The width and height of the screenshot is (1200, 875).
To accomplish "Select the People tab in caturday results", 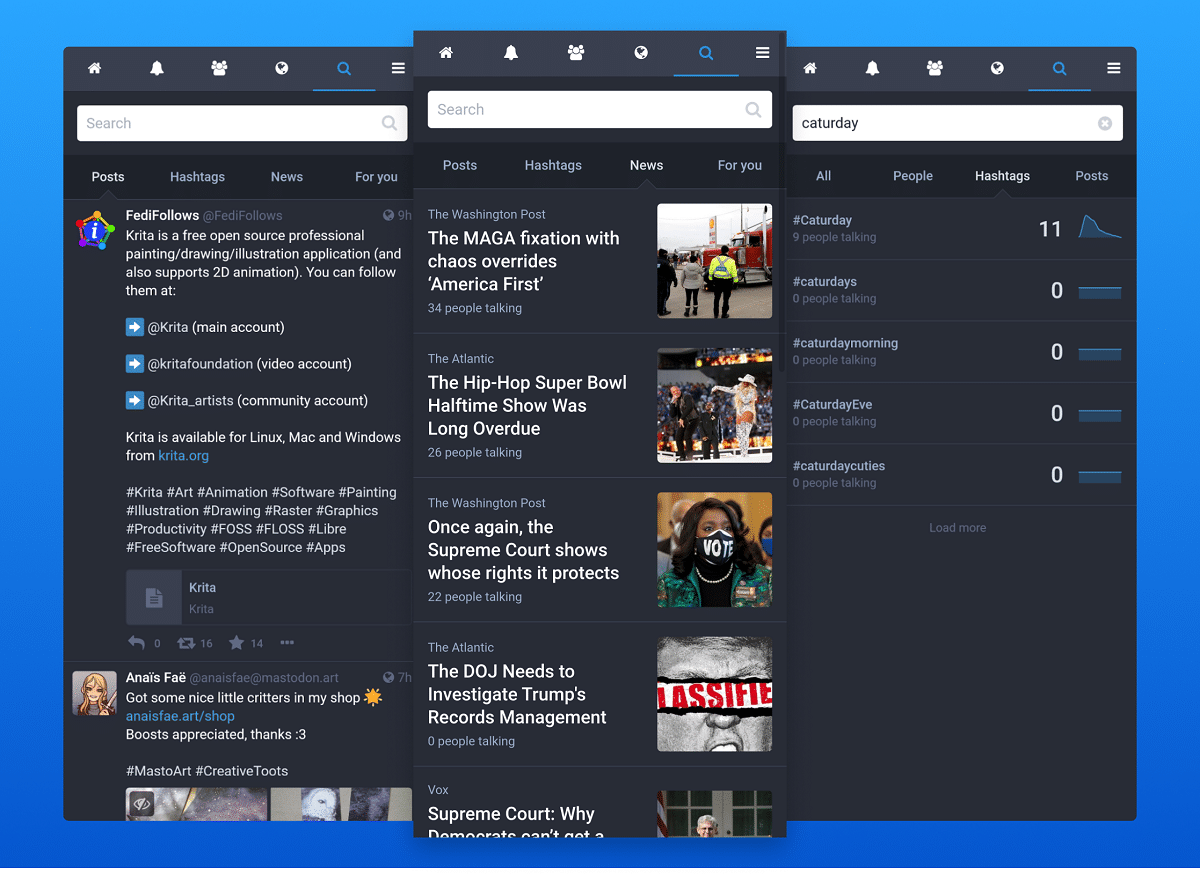I will 912,176.
